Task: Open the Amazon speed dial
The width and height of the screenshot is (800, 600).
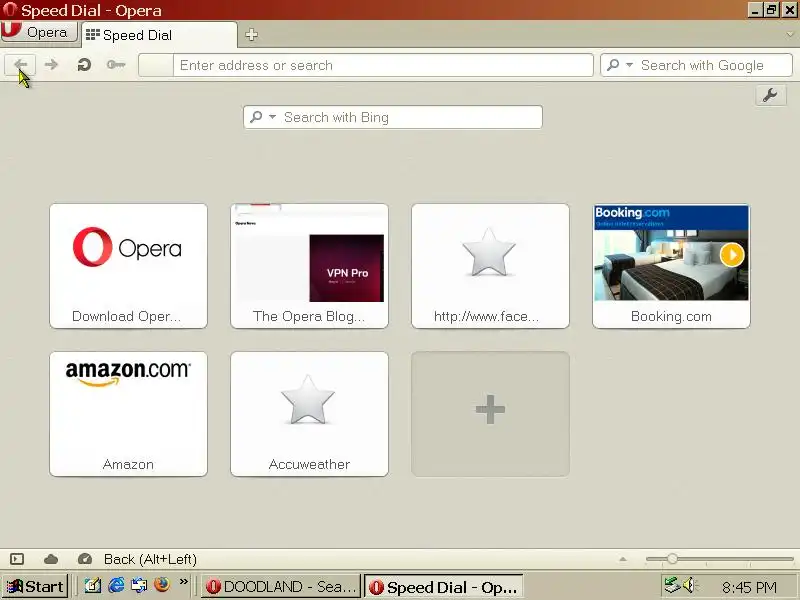Action: (129, 414)
